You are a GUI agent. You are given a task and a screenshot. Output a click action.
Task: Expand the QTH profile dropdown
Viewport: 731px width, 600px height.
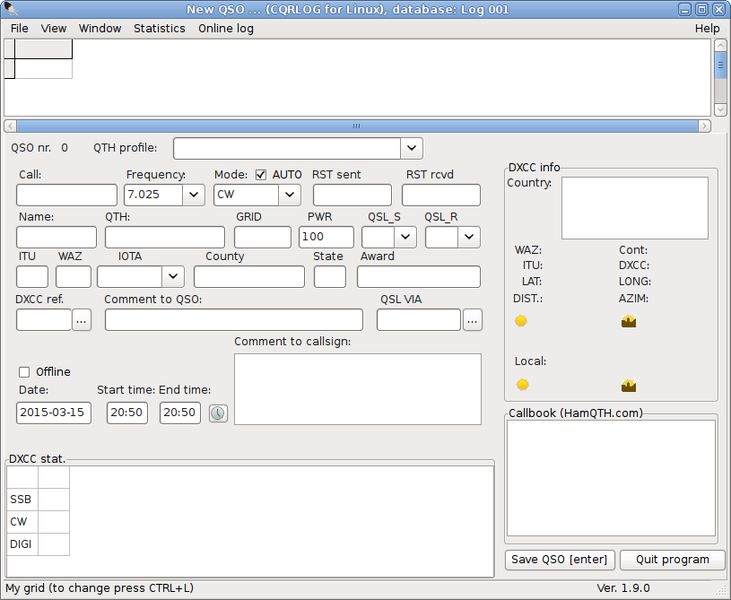(x=411, y=148)
